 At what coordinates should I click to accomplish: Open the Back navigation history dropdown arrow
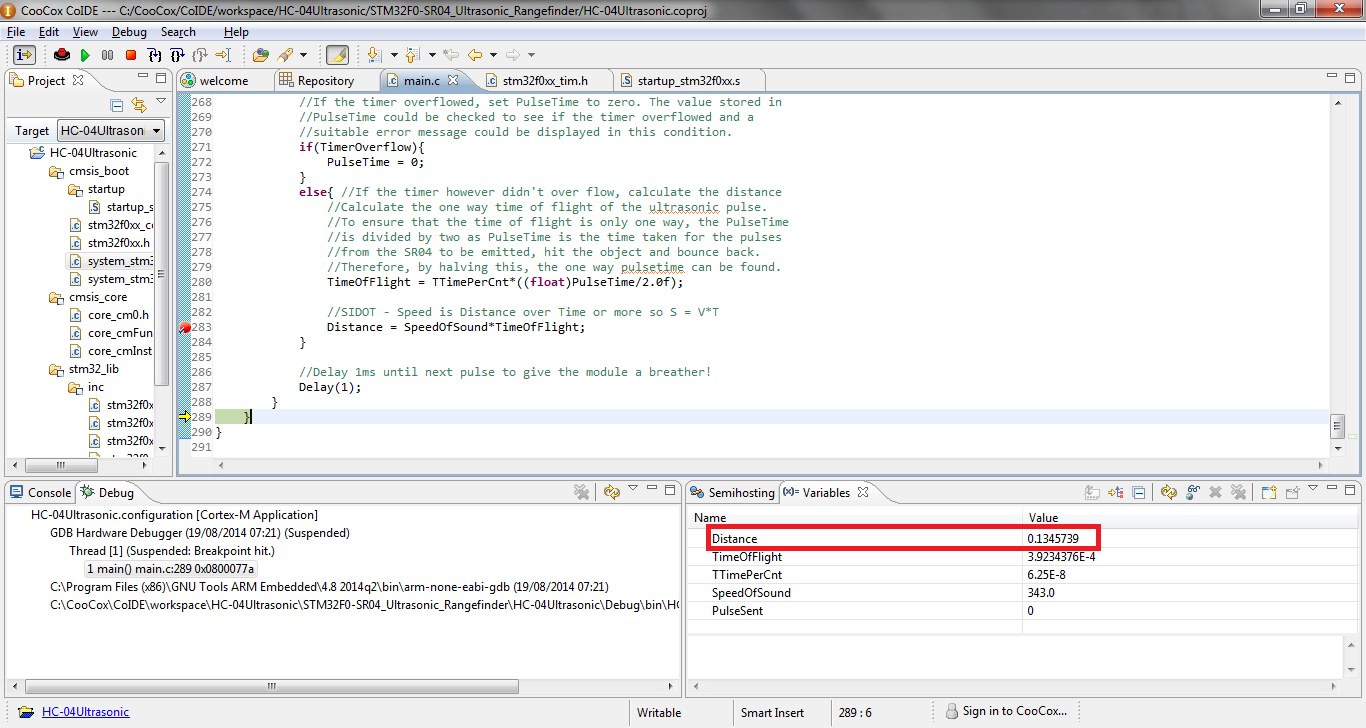coord(494,55)
